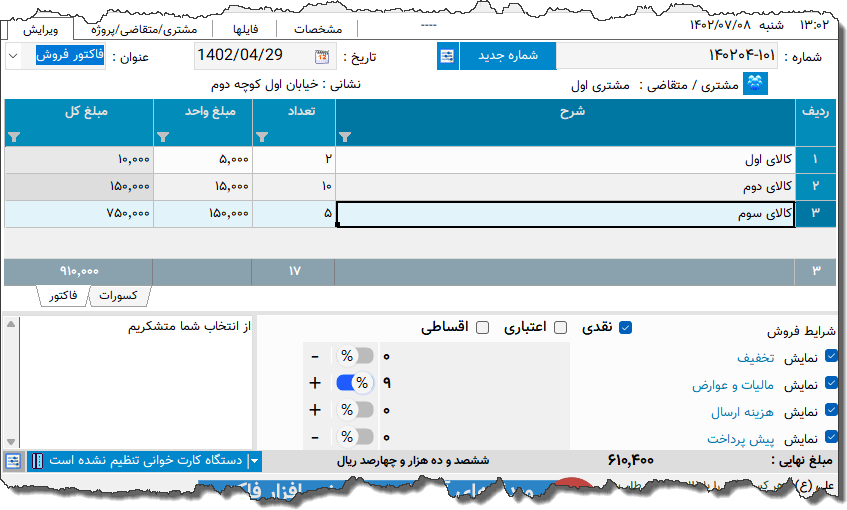The image size is (847, 510).
Task: Switch تخفیف percent toggle
Action: [355, 356]
